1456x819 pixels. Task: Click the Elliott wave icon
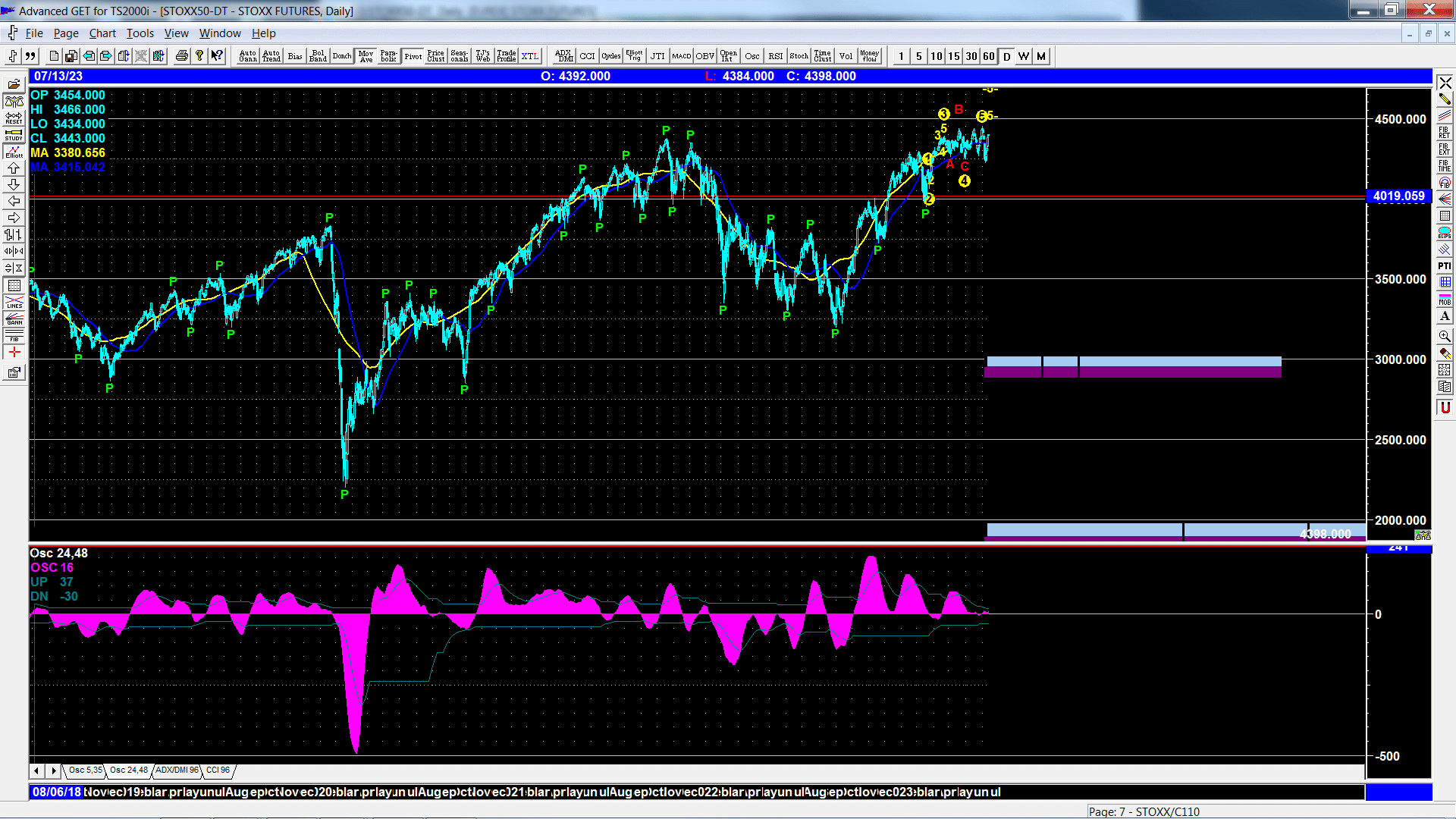point(14,151)
